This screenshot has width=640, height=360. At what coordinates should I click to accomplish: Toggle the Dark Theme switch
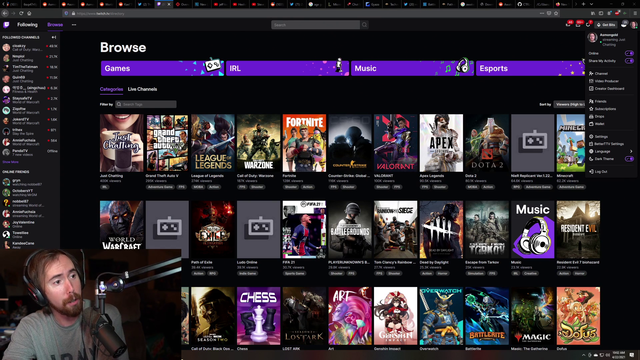(x=629, y=159)
